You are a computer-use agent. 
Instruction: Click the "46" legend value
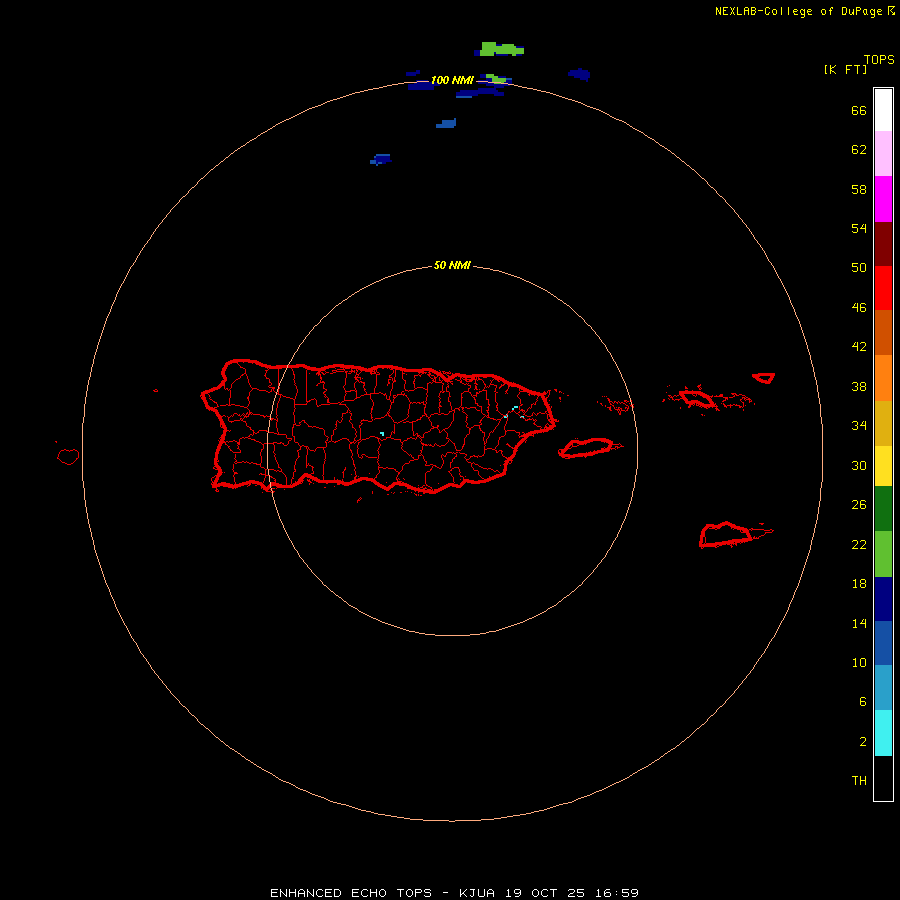pos(859,308)
